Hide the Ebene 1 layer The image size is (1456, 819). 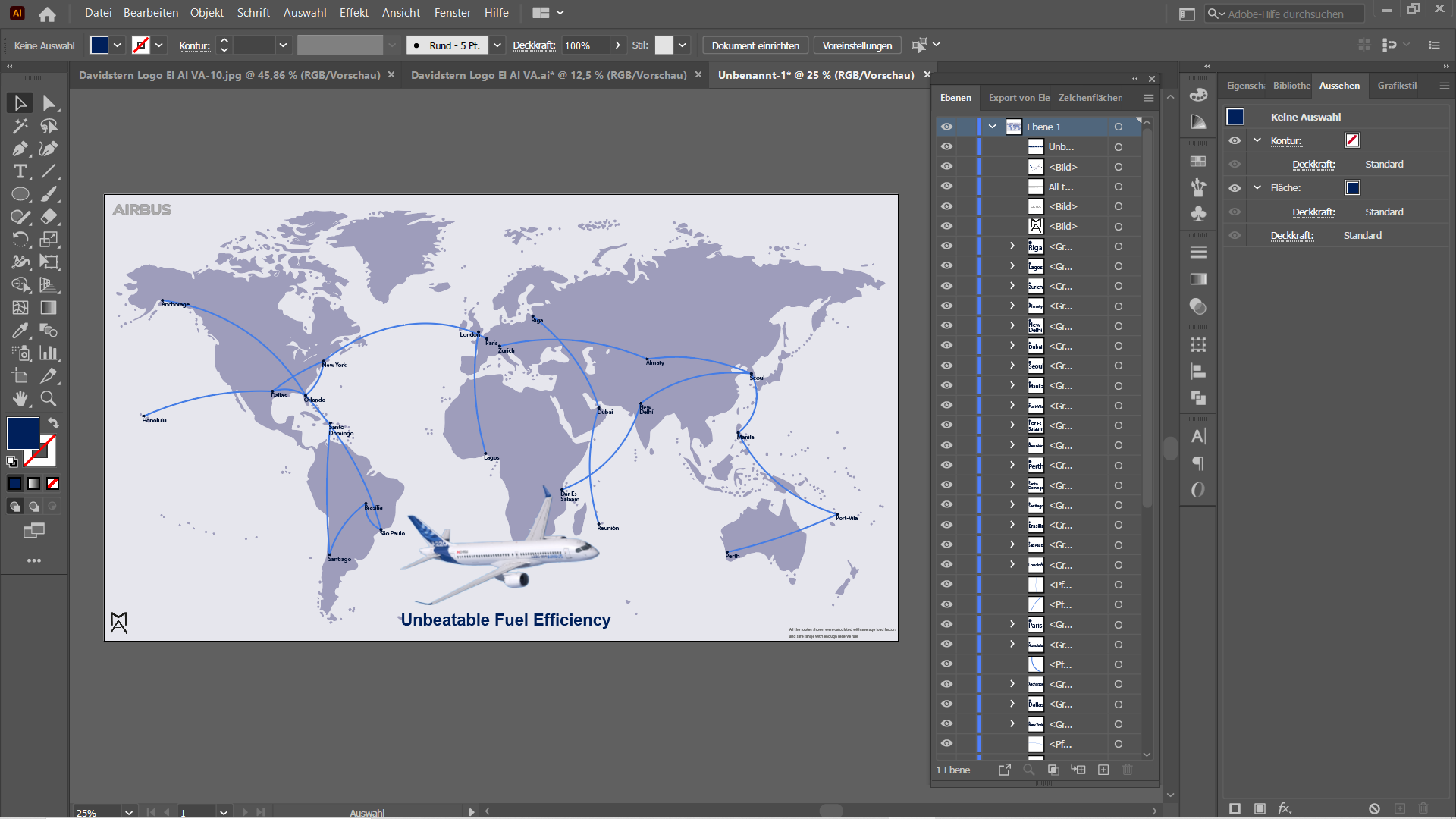click(x=947, y=127)
